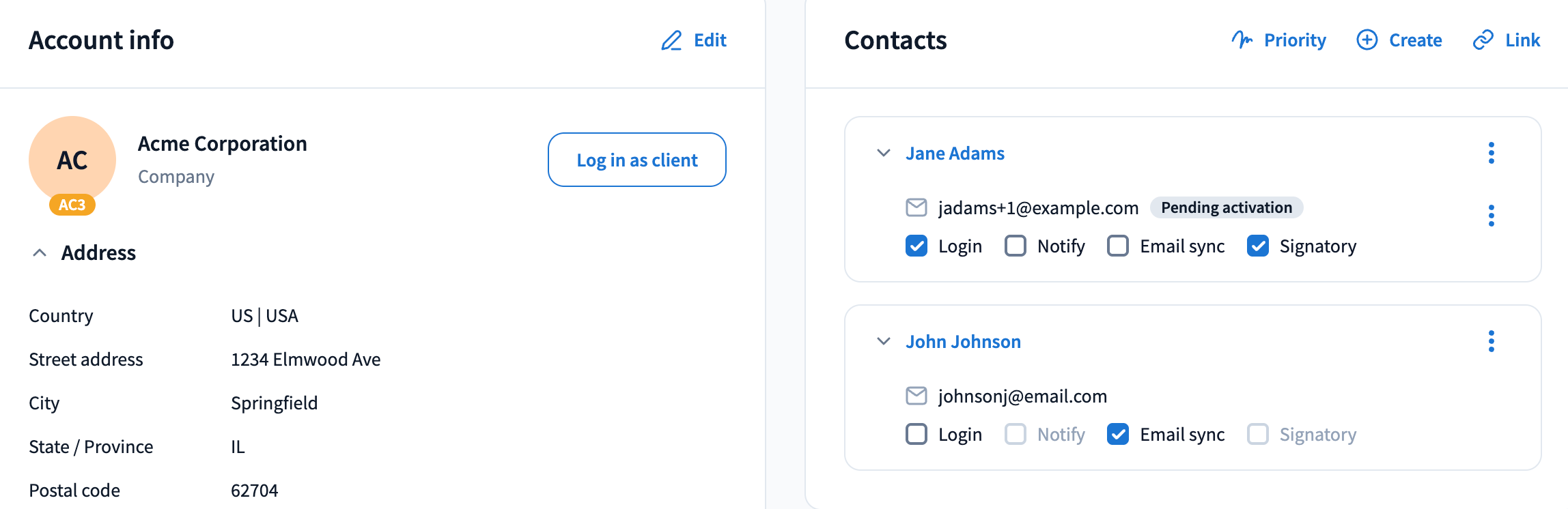Screen dimensions: 1568x509
Task: Open the John Johnson contact link
Action: pyautogui.click(x=963, y=342)
